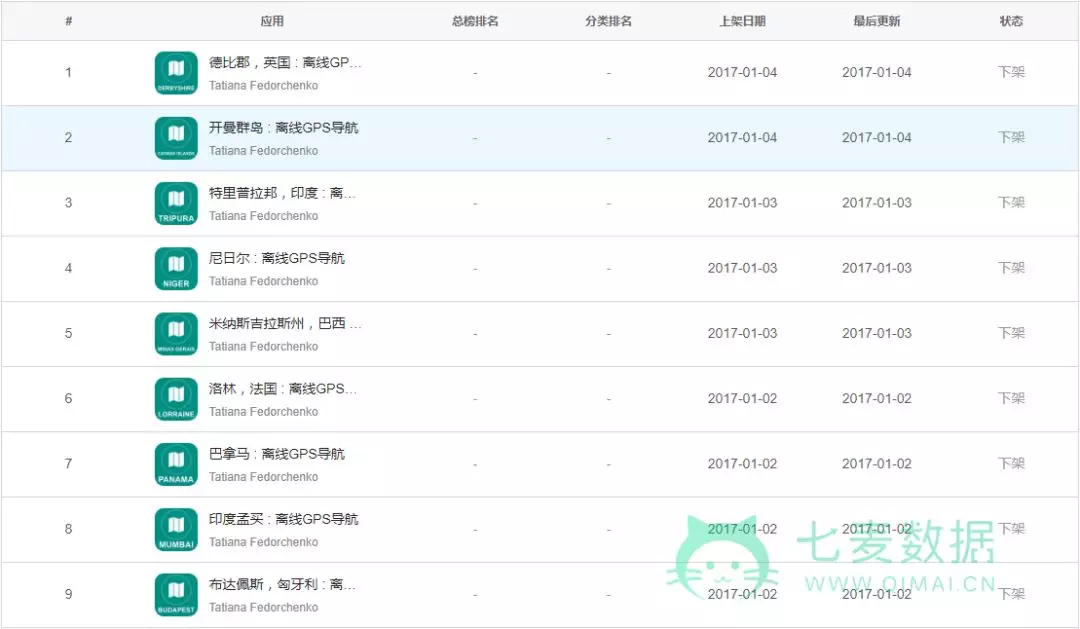Click the Budapest app icon
The width and height of the screenshot is (1080, 629).
coord(176,594)
